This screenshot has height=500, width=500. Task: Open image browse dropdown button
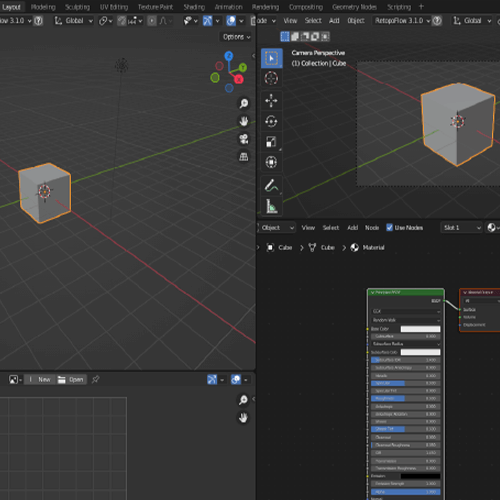(x=15, y=379)
